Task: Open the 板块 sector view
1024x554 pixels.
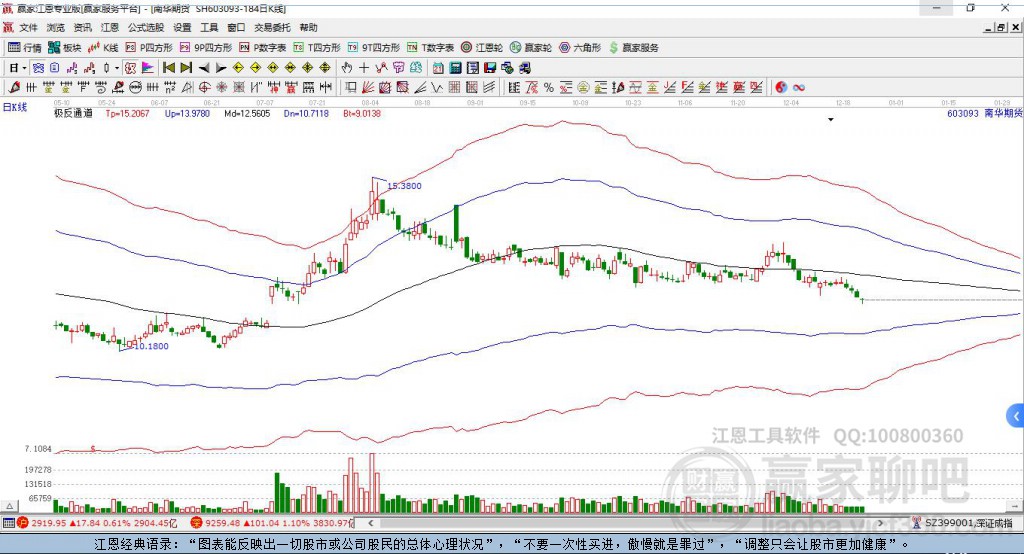Action: 64,48
